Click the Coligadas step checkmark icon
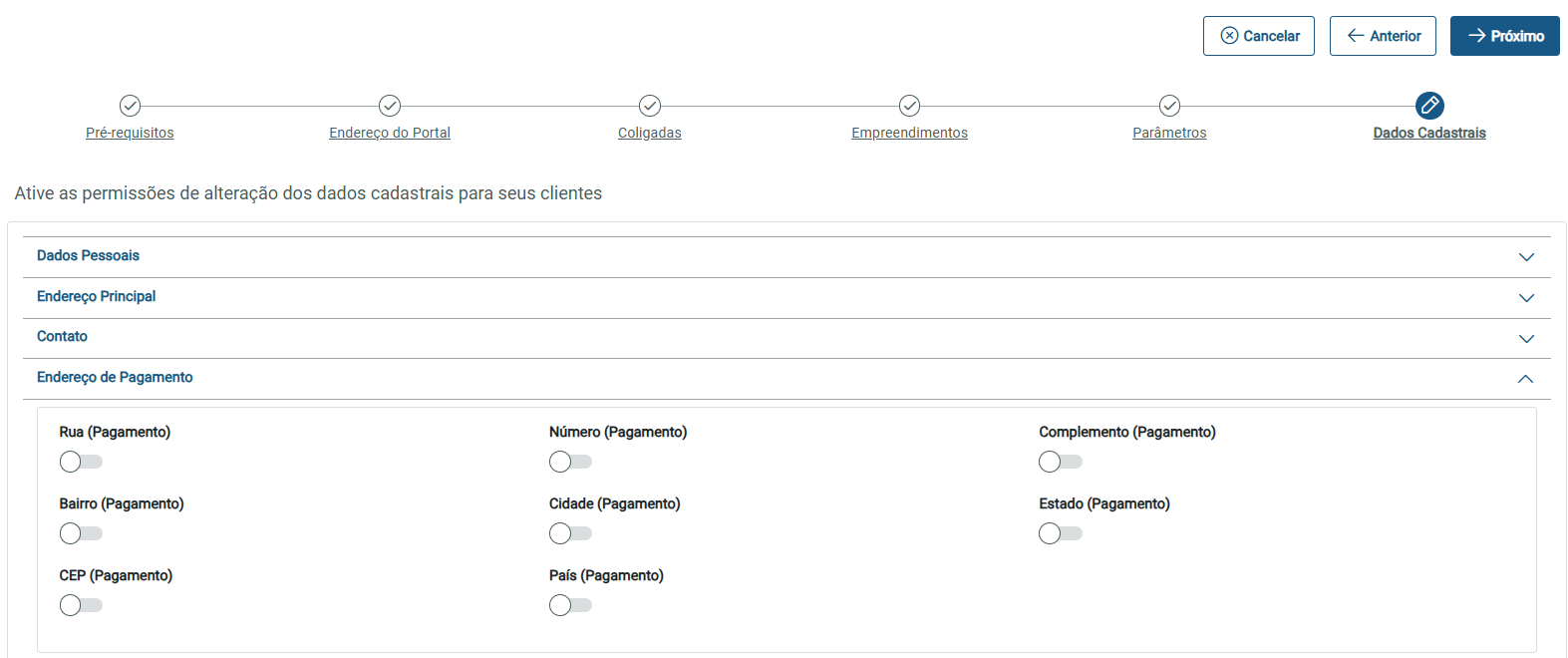 point(650,106)
